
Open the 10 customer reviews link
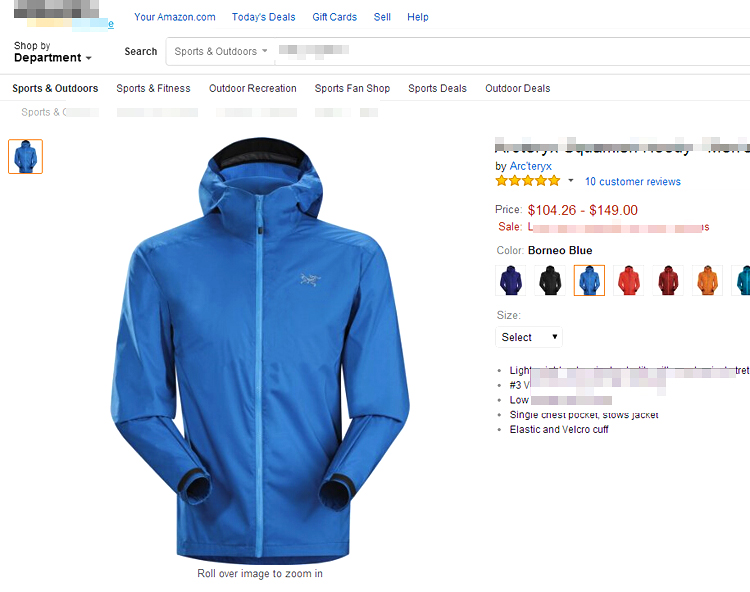pos(633,182)
